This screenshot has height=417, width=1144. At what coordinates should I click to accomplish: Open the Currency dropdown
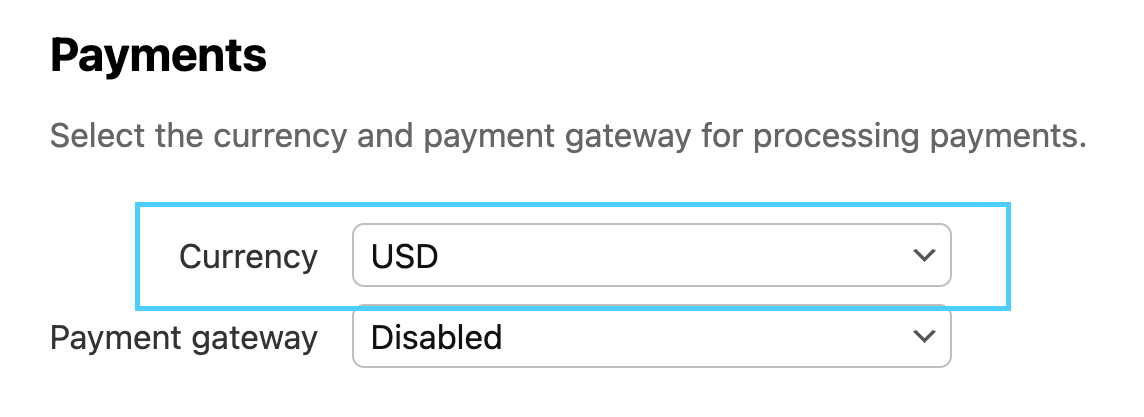click(651, 256)
